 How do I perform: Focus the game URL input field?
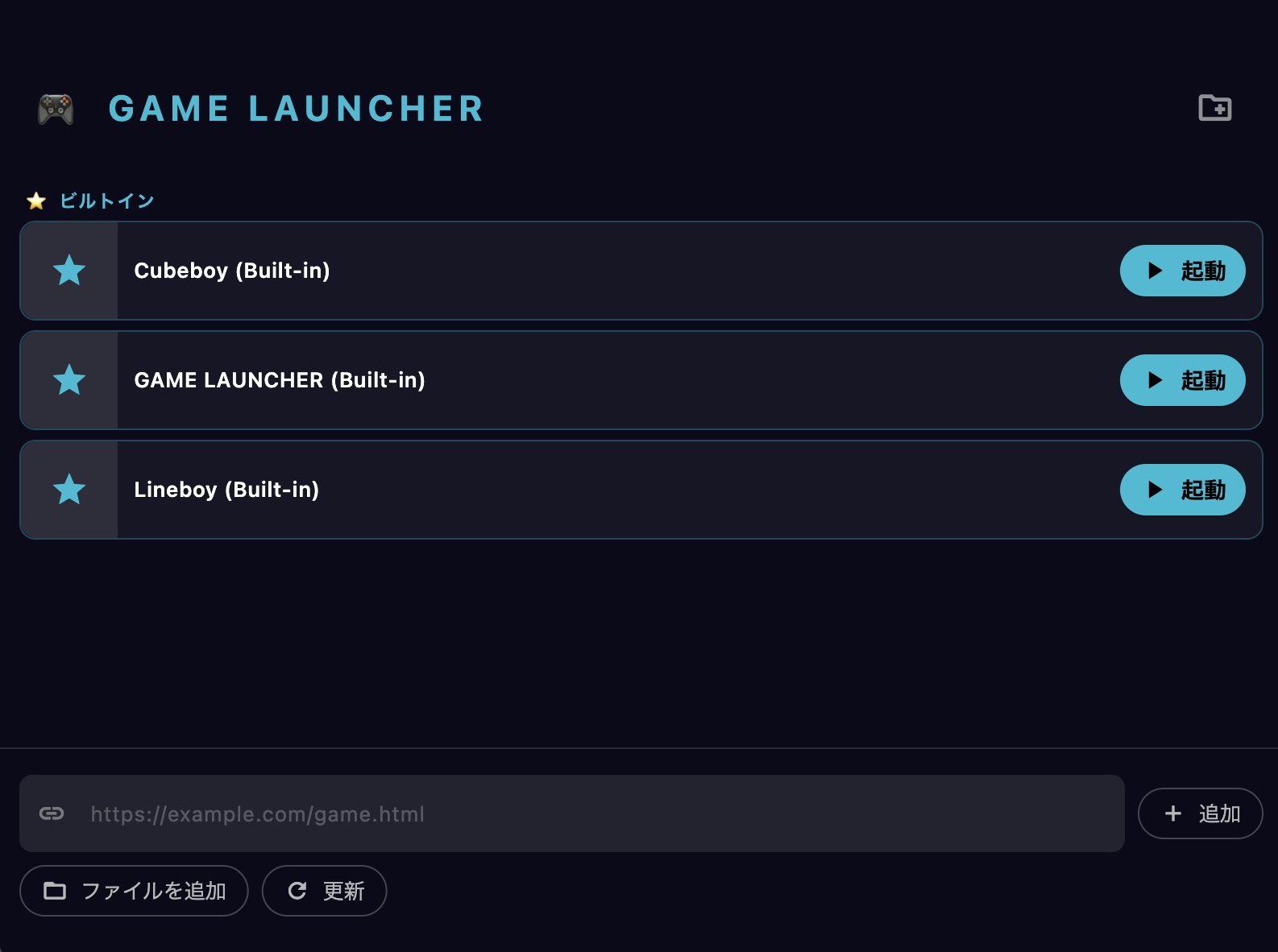tap(571, 813)
